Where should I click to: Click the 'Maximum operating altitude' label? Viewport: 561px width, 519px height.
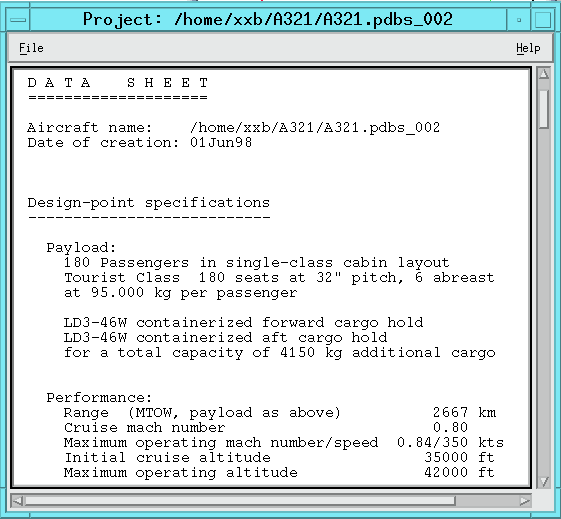[181, 473]
